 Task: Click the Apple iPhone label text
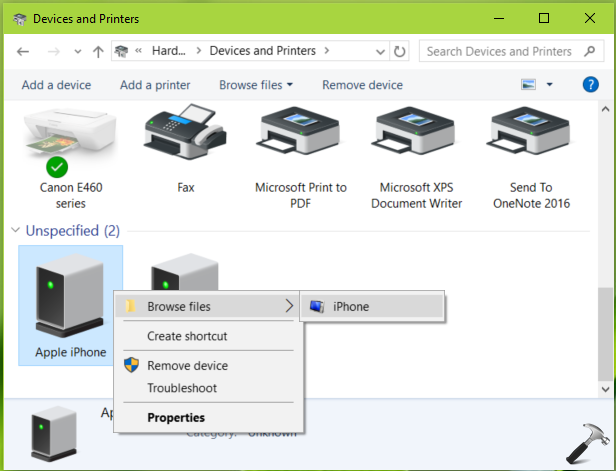pyautogui.click(x=71, y=352)
